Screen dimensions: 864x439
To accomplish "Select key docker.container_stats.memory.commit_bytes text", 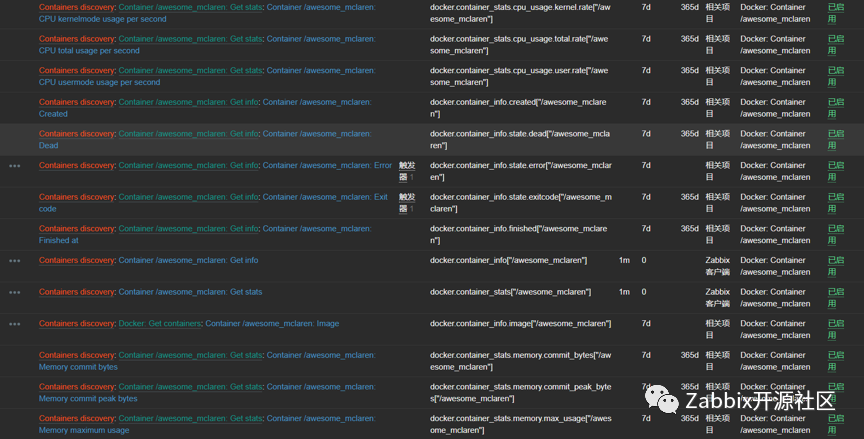I will [521, 361].
